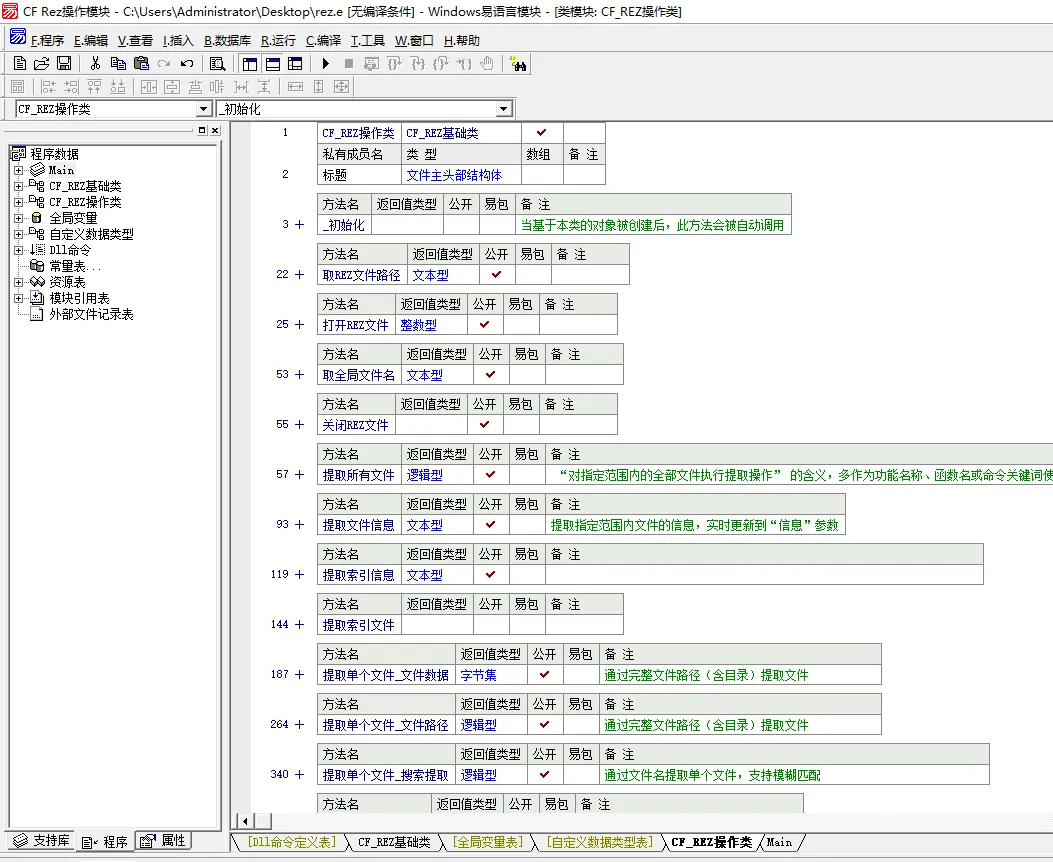Expand the _初始化 method code block
This screenshot has height=862, width=1053.
coord(299,224)
